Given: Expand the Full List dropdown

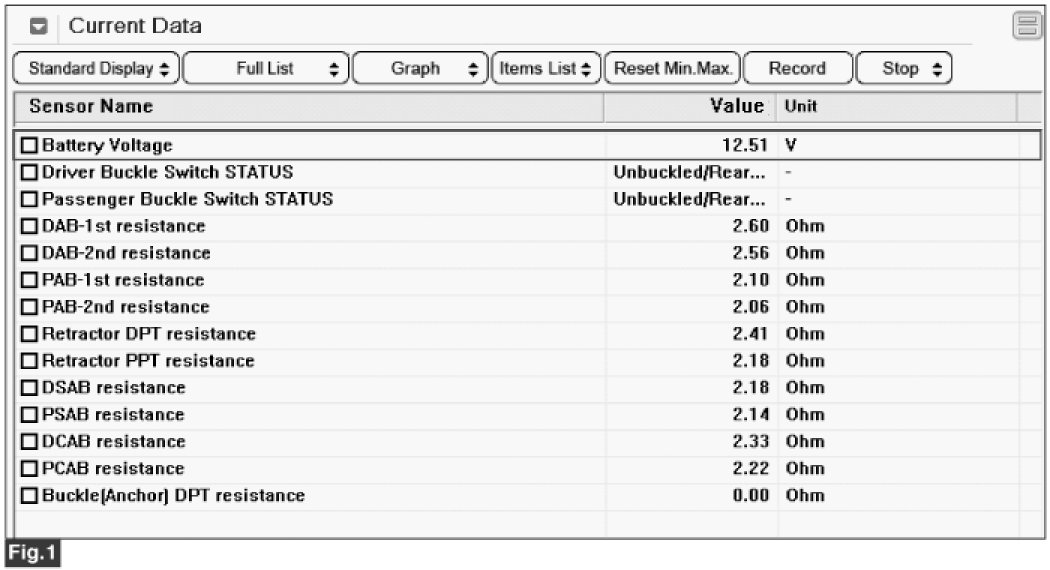Looking at the screenshot, I should 266,69.
